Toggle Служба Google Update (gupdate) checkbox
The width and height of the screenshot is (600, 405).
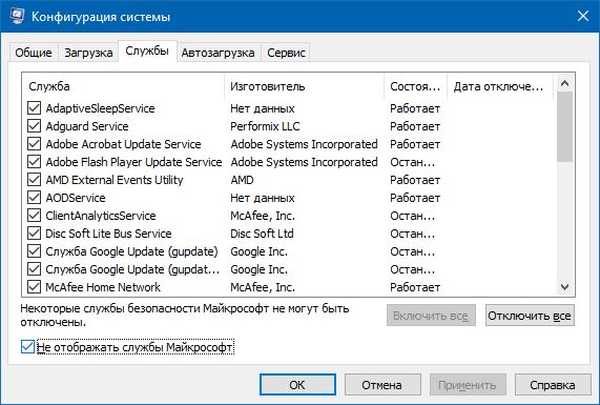point(34,251)
